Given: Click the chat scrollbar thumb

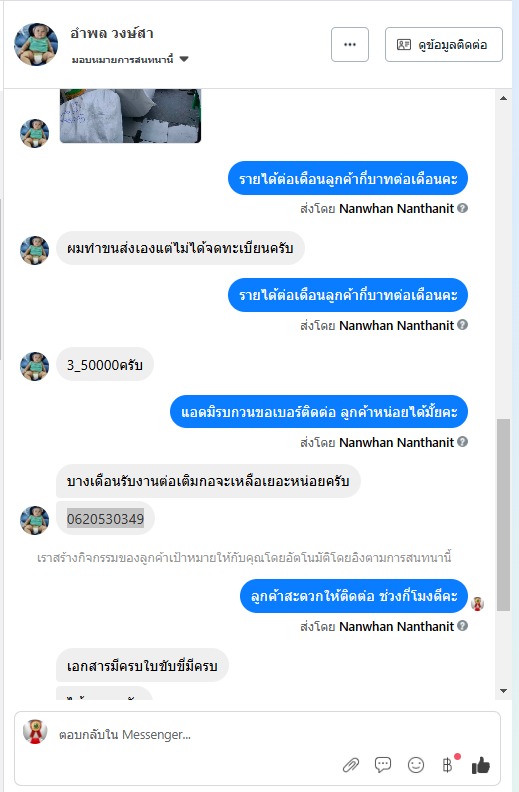Looking at the screenshot, I should pyautogui.click(x=503, y=514).
